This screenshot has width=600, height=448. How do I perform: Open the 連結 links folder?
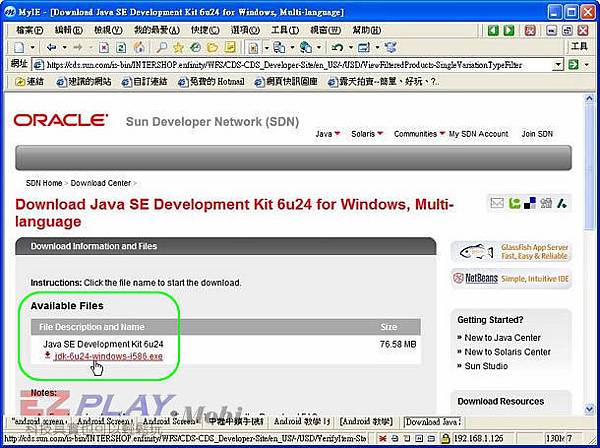tap(29, 81)
